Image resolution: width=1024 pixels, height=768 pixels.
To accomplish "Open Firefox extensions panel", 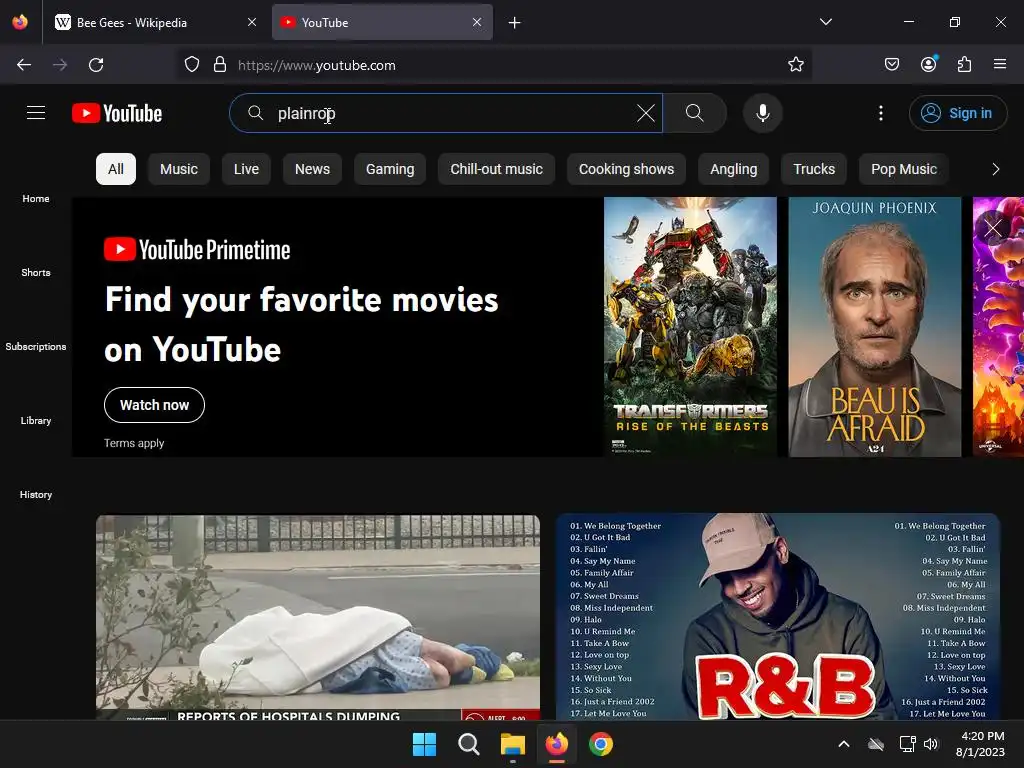I will point(964,65).
